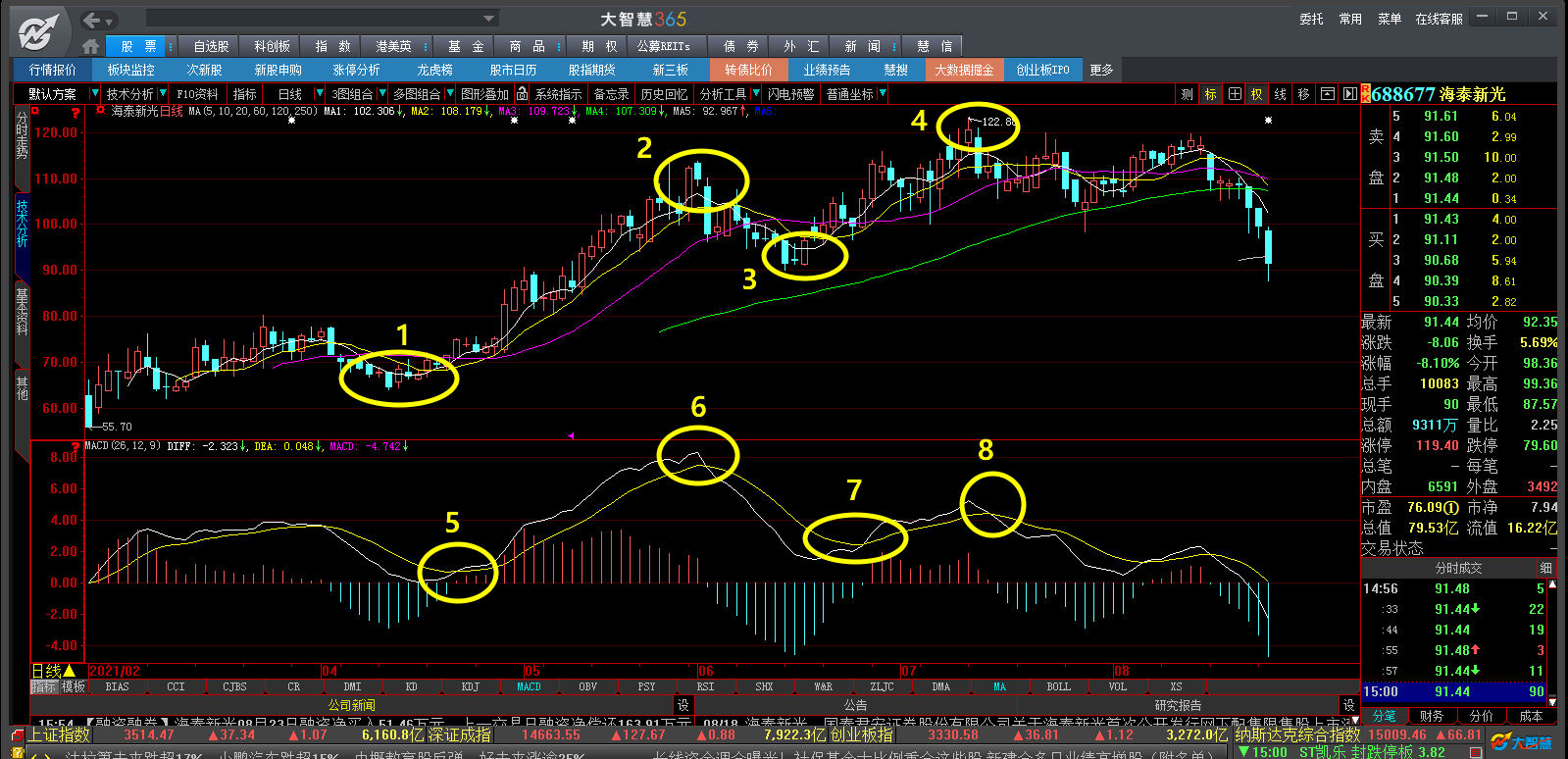Click the 细 detail button in 分时成交
Image resolution: width=1568 pixels, height=759 pixels.
1545,568
